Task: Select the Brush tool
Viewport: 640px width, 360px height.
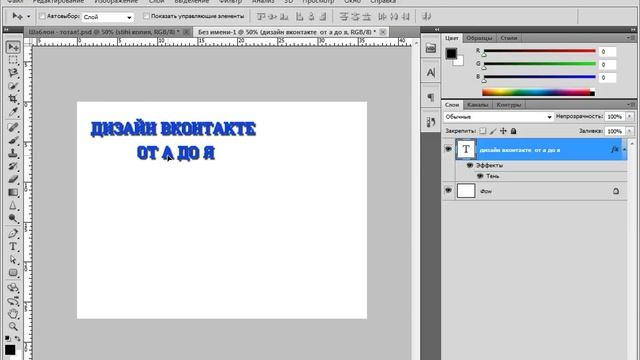Action: 13,140
